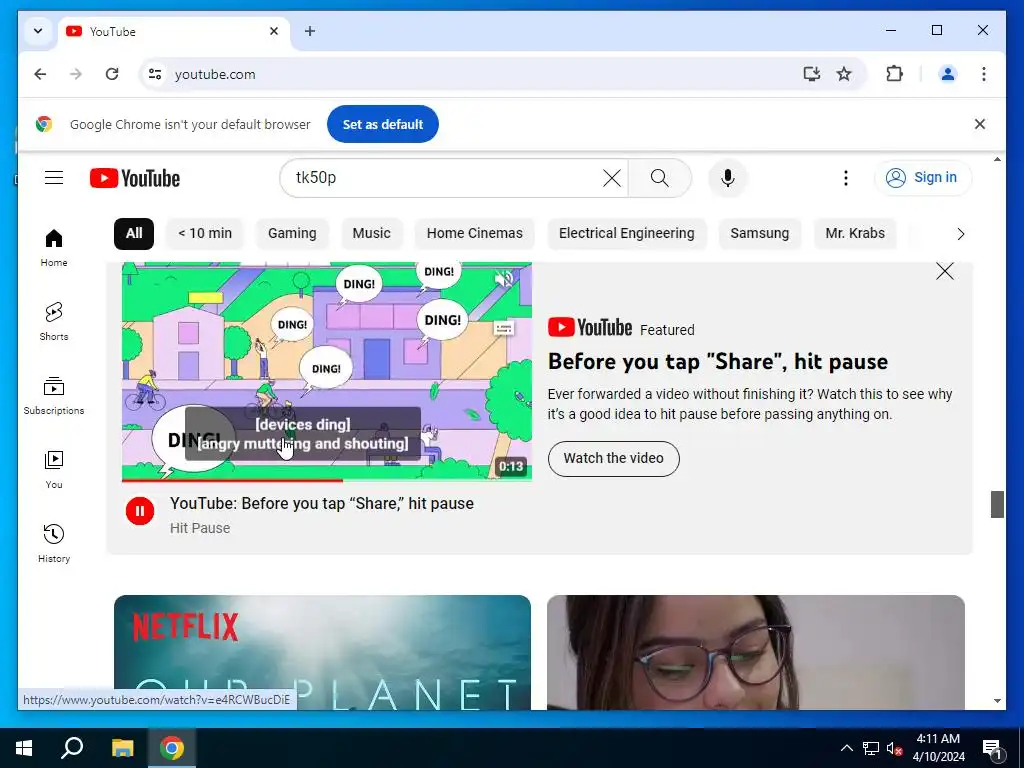The width and height of the screenshot is (1024, 768).
Task: Select the Gaming chip
Action: click(x=292, y=233)
